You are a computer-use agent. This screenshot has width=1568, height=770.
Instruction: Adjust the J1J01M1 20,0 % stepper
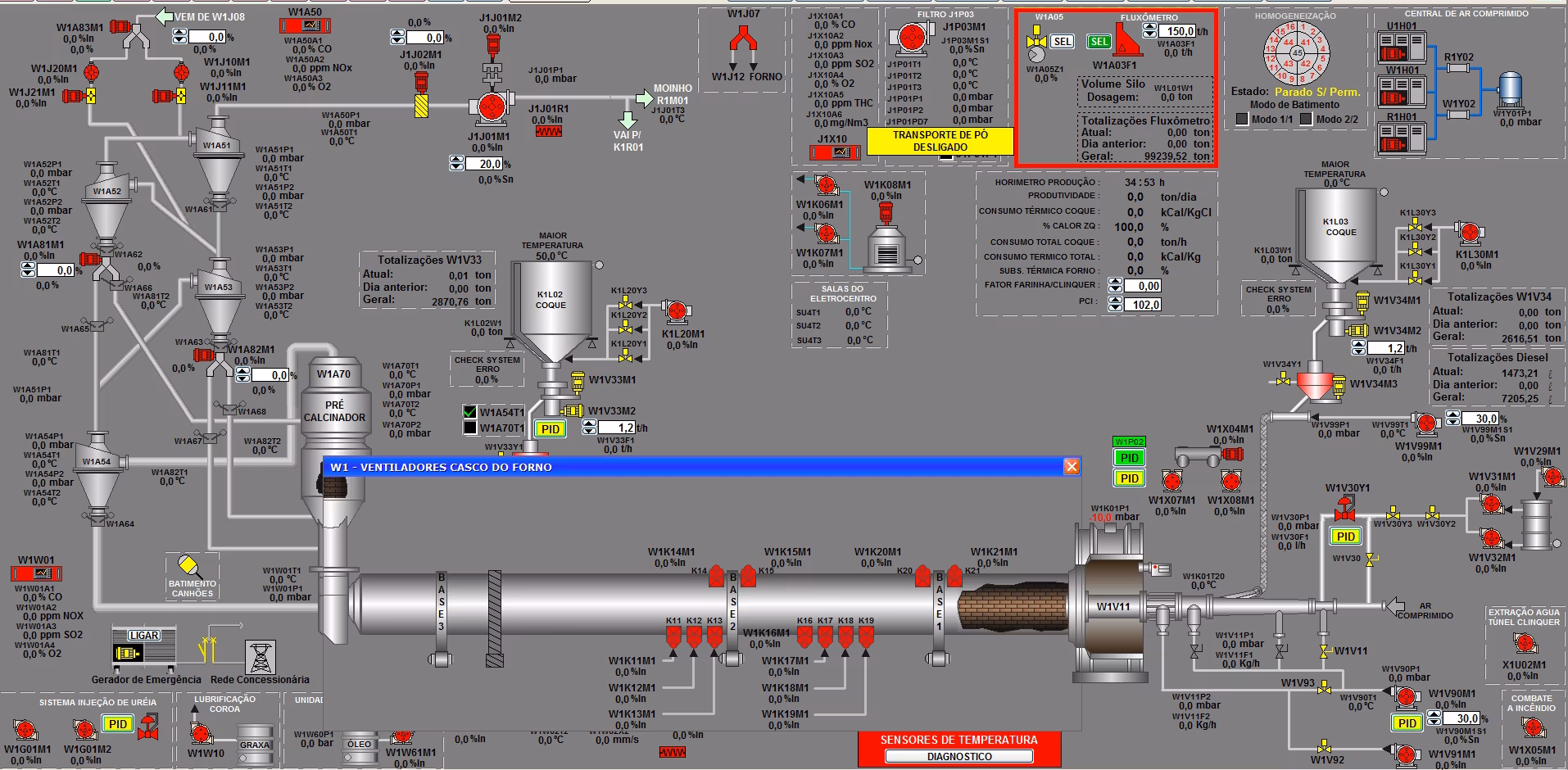(457, 164)
